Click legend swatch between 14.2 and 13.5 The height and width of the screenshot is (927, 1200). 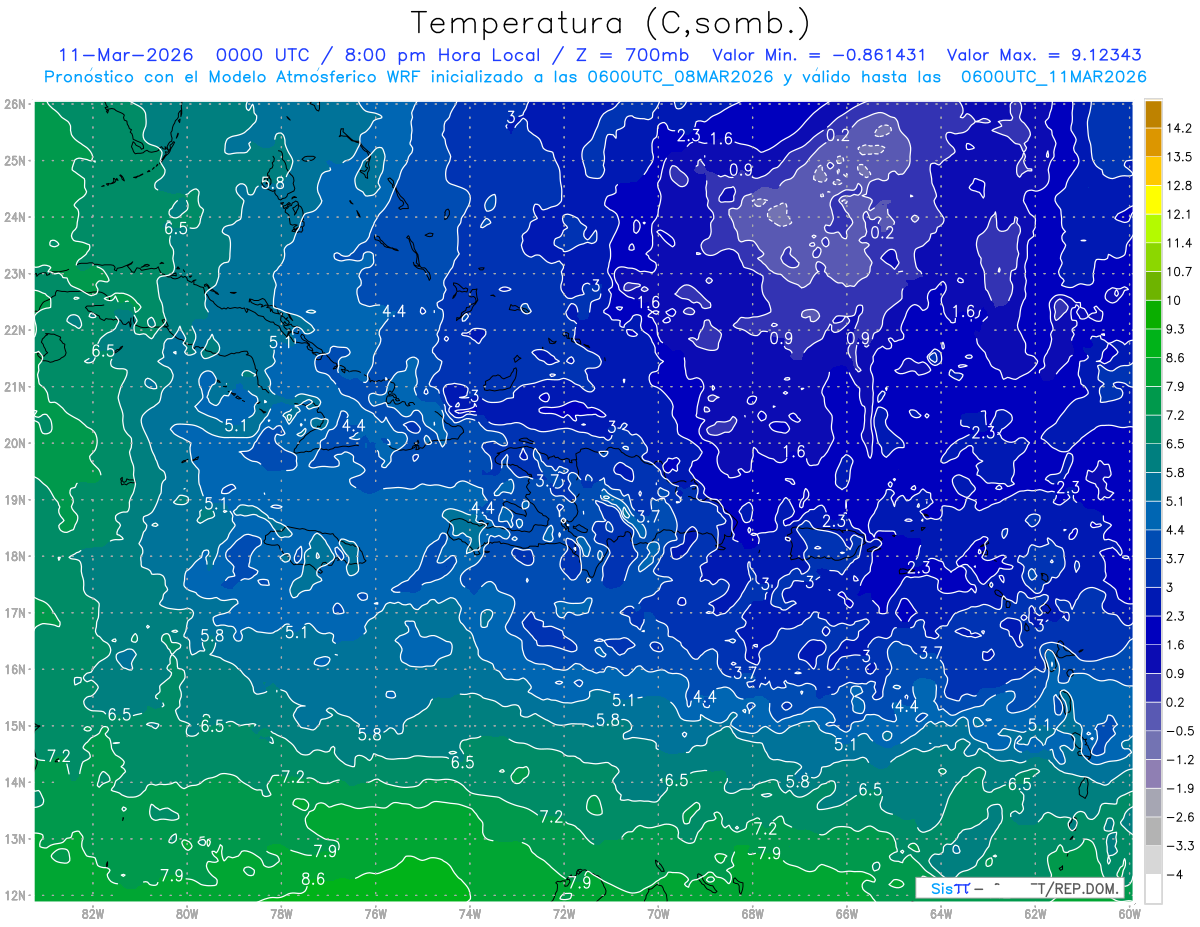(x=1153, y=143)
